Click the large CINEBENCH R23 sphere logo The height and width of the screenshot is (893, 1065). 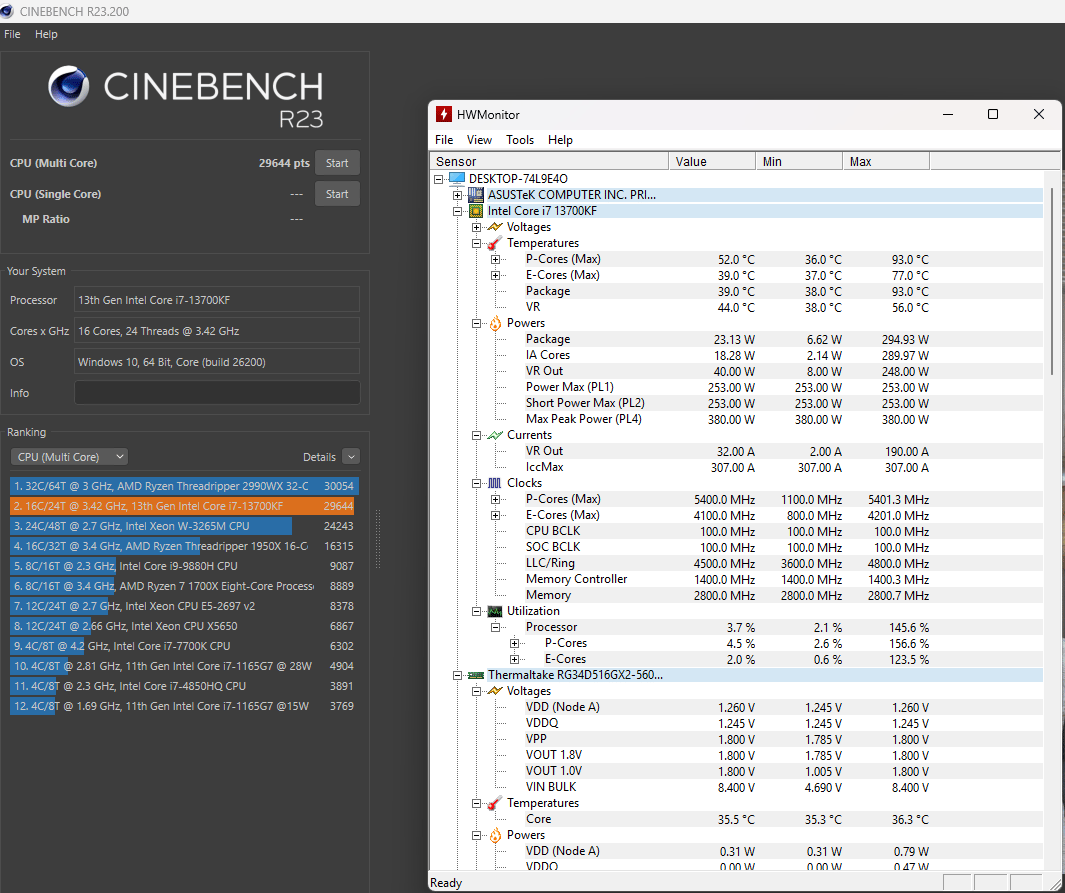(x=69, y=86)
